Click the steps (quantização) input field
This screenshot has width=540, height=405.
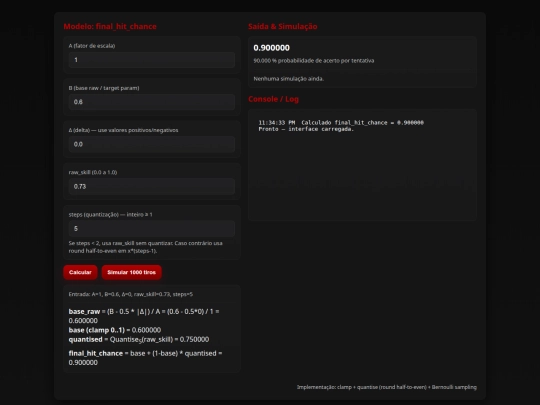pos(152,229)
